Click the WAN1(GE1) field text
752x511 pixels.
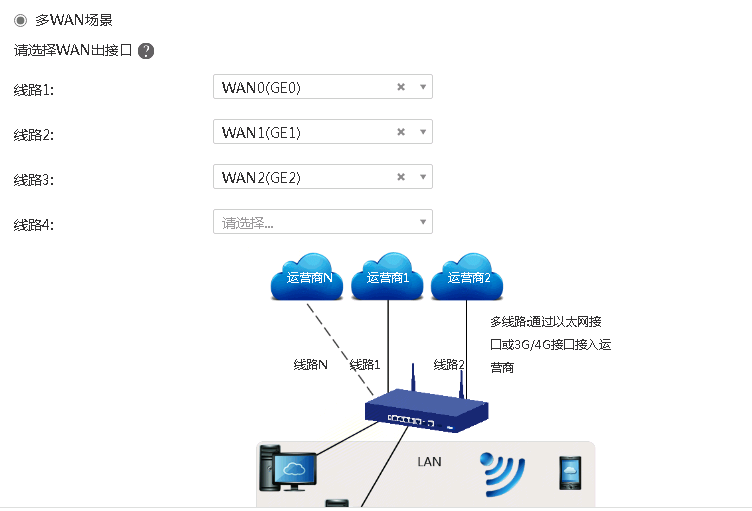tap(261, 133)
